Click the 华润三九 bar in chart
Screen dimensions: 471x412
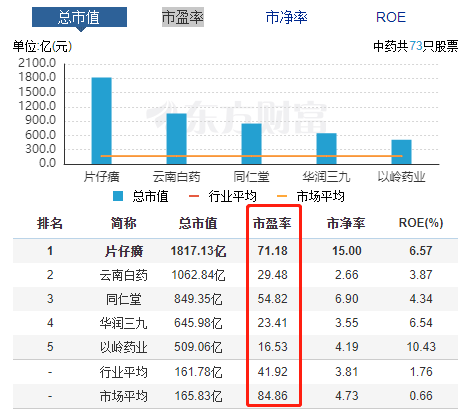[327, 149]
